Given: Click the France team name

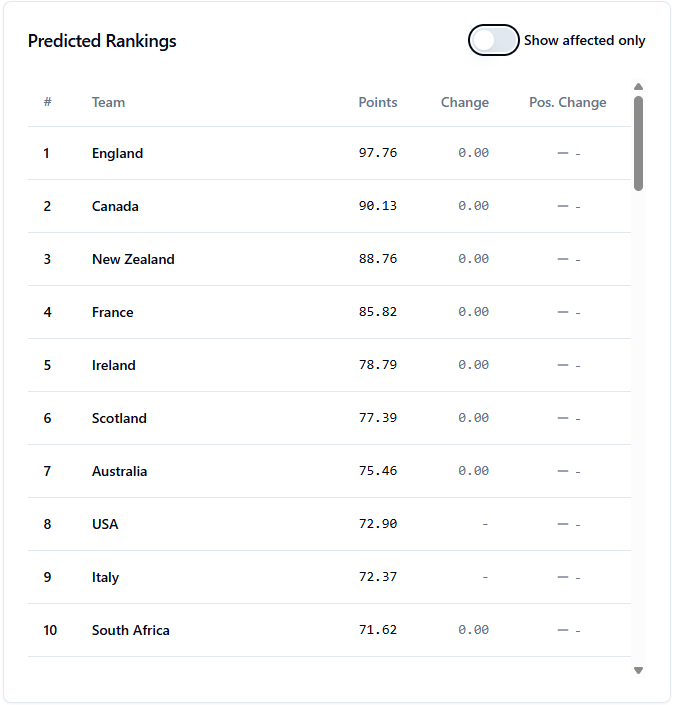Looking at the screenshot, I should pyautogui.click(x=112, y=312).
